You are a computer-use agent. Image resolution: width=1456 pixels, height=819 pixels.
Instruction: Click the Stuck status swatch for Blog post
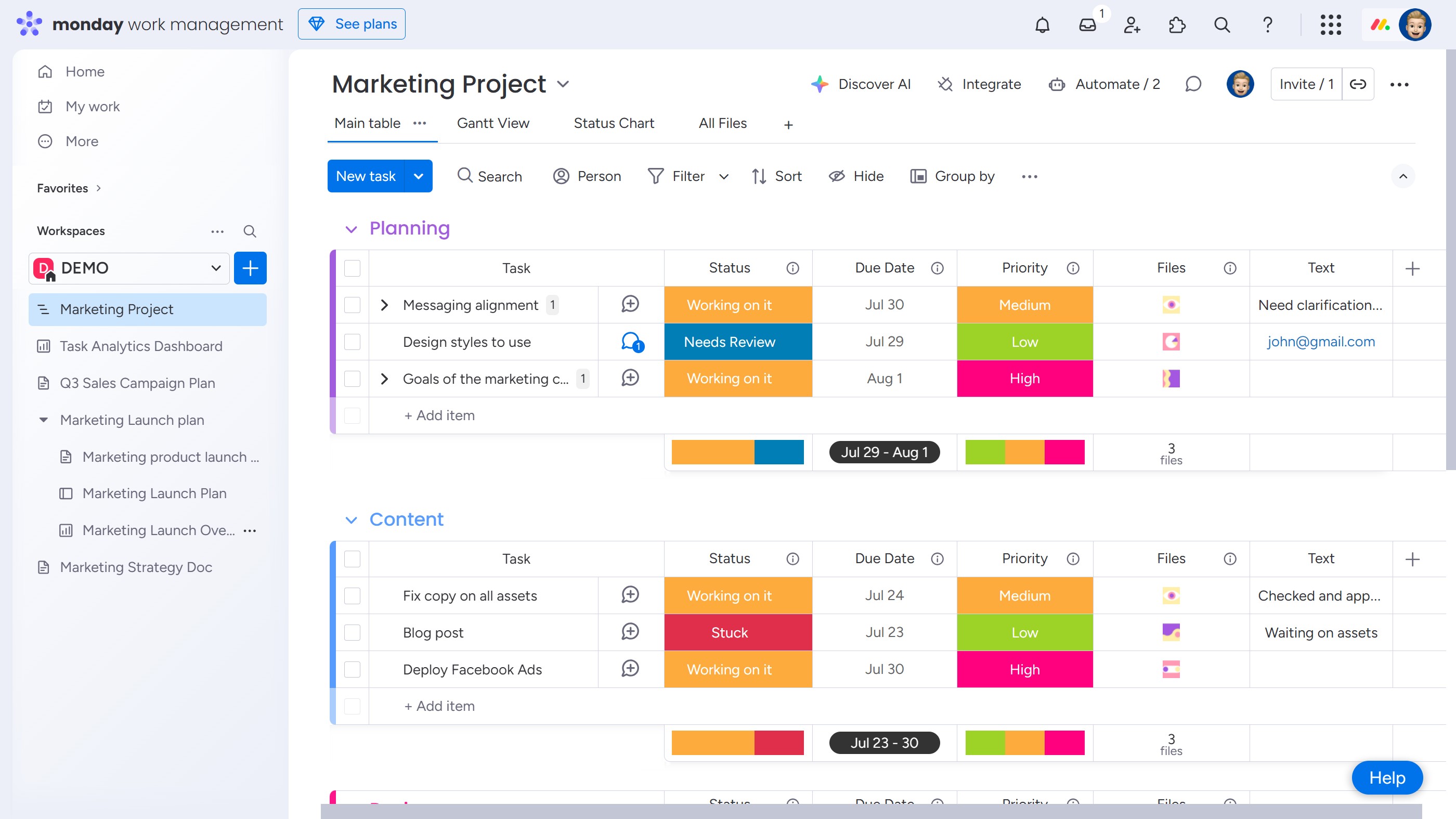729,632
